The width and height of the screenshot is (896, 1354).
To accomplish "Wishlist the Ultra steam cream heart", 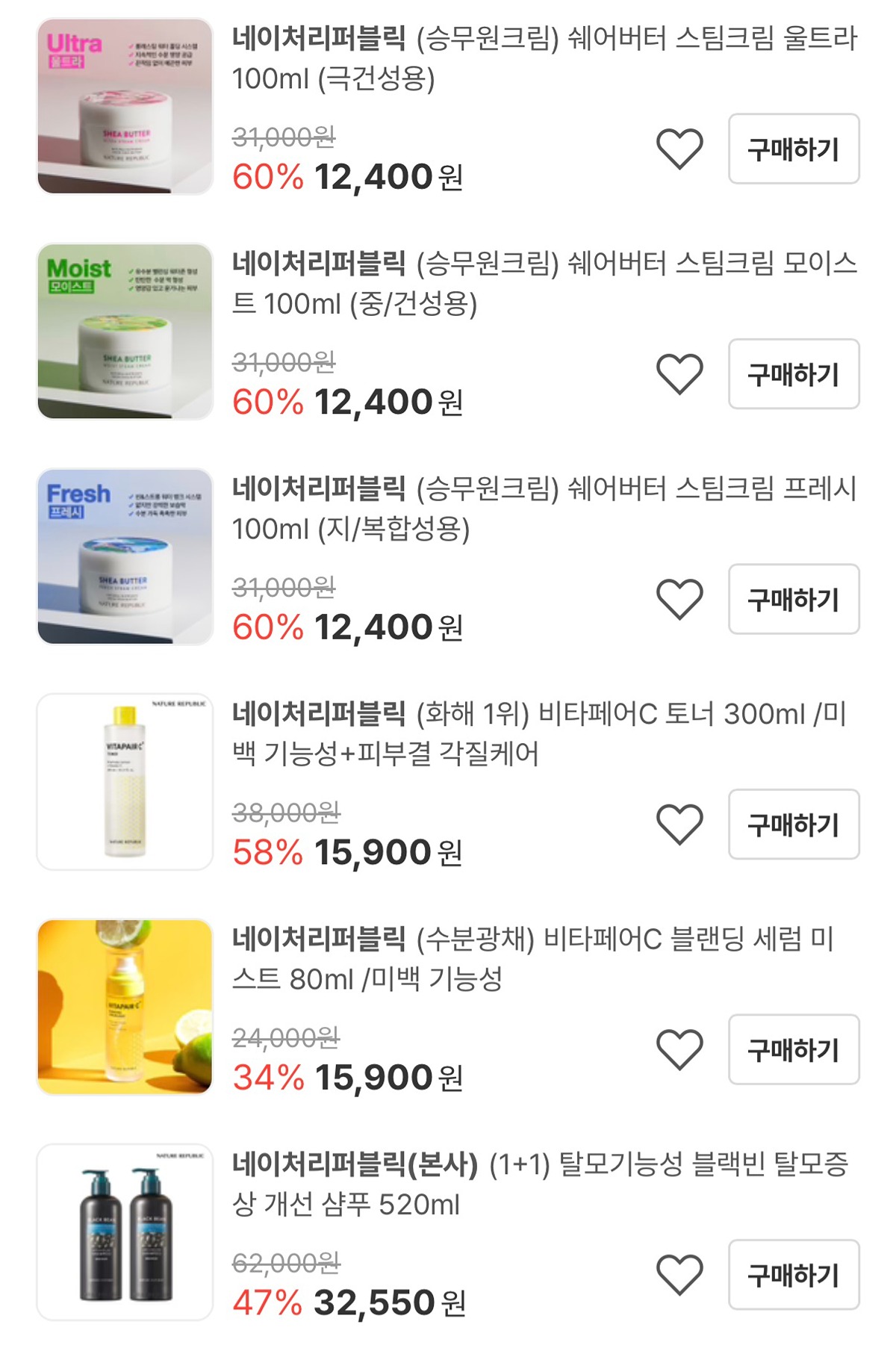I will [x=679, y=149].
